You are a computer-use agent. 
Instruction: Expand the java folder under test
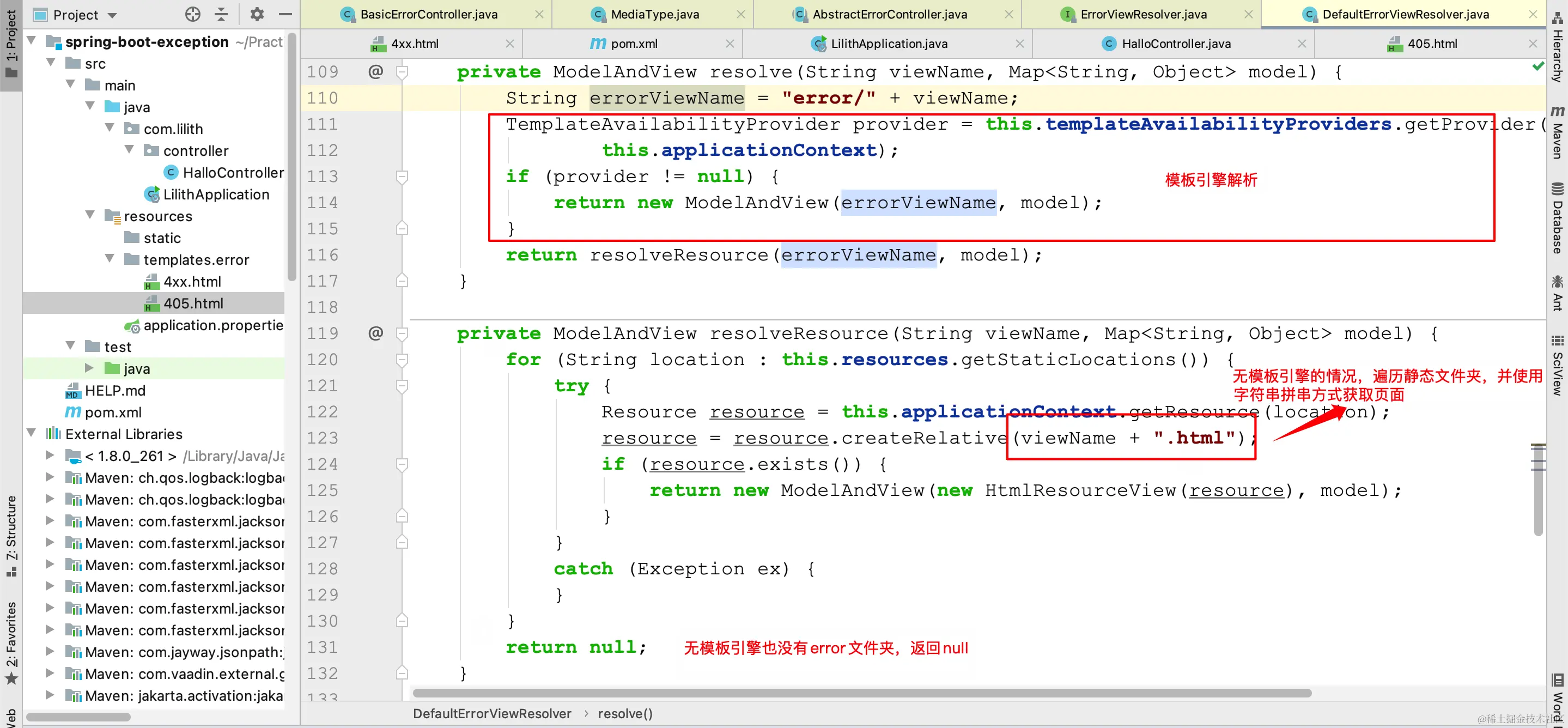pos(89,368)
